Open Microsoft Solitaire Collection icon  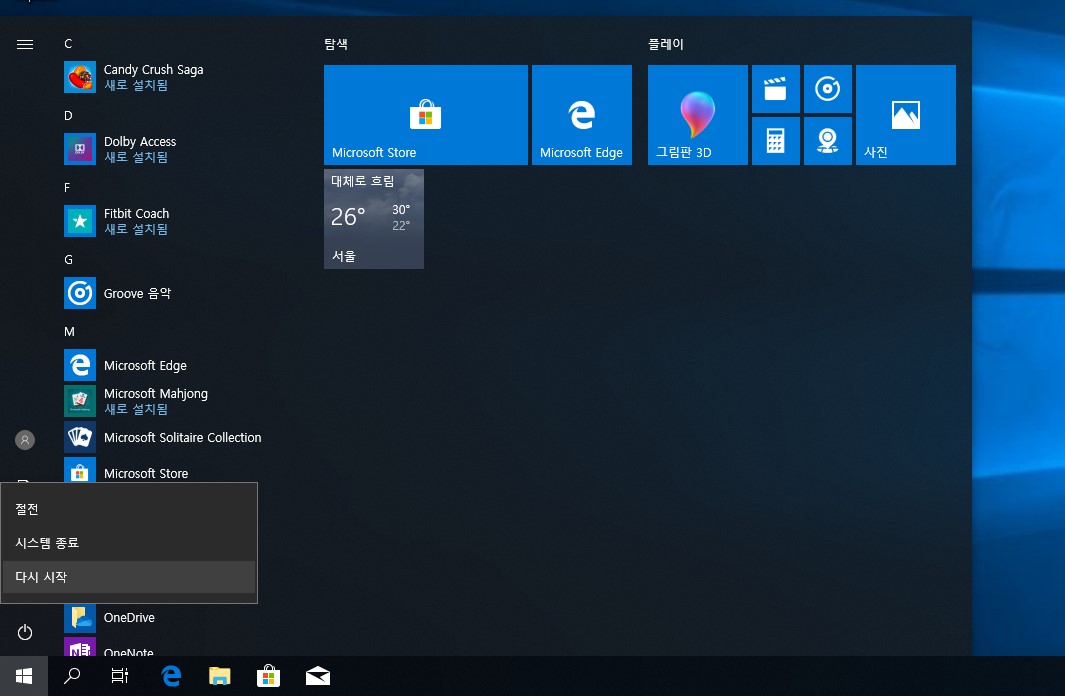tap(79, 437)
